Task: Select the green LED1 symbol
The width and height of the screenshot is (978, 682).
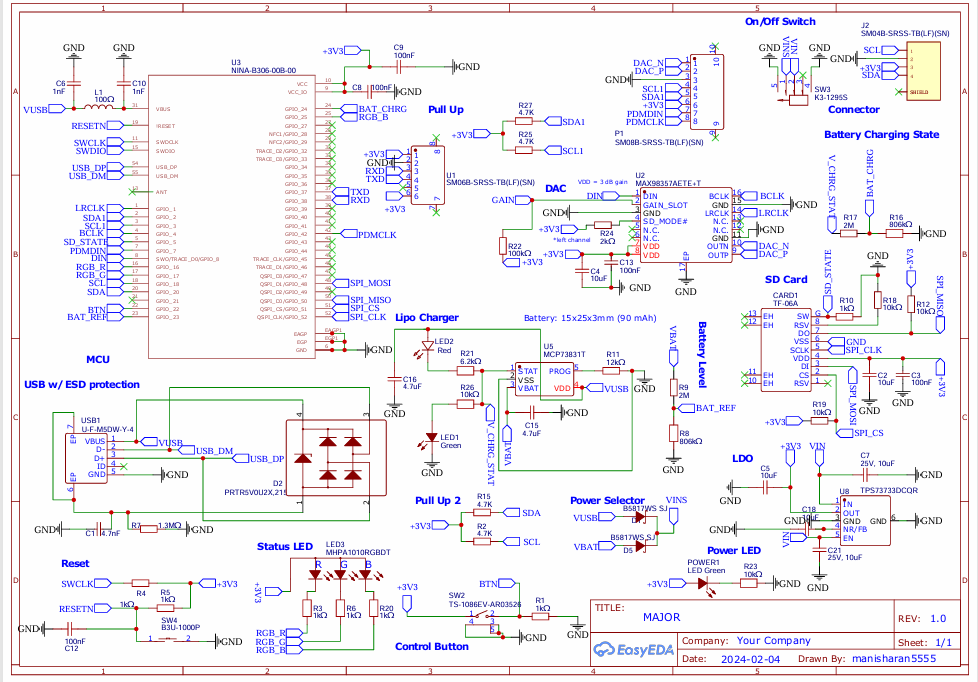Action: tap(432, 437)
